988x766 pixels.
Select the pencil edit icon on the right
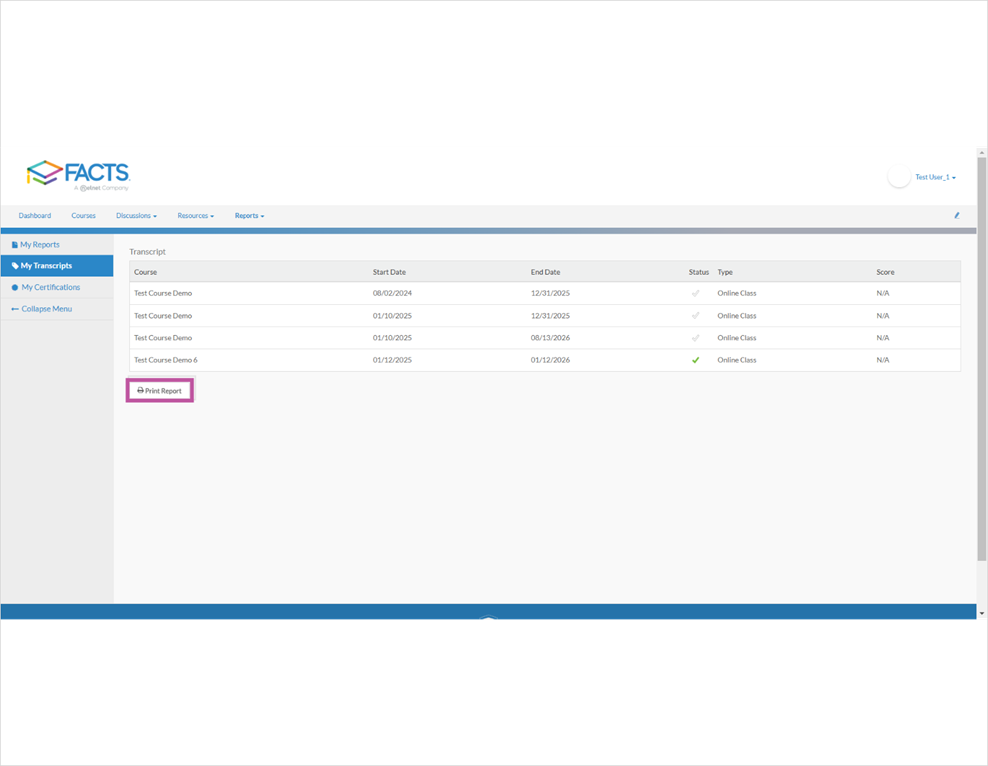click(956, 215)
